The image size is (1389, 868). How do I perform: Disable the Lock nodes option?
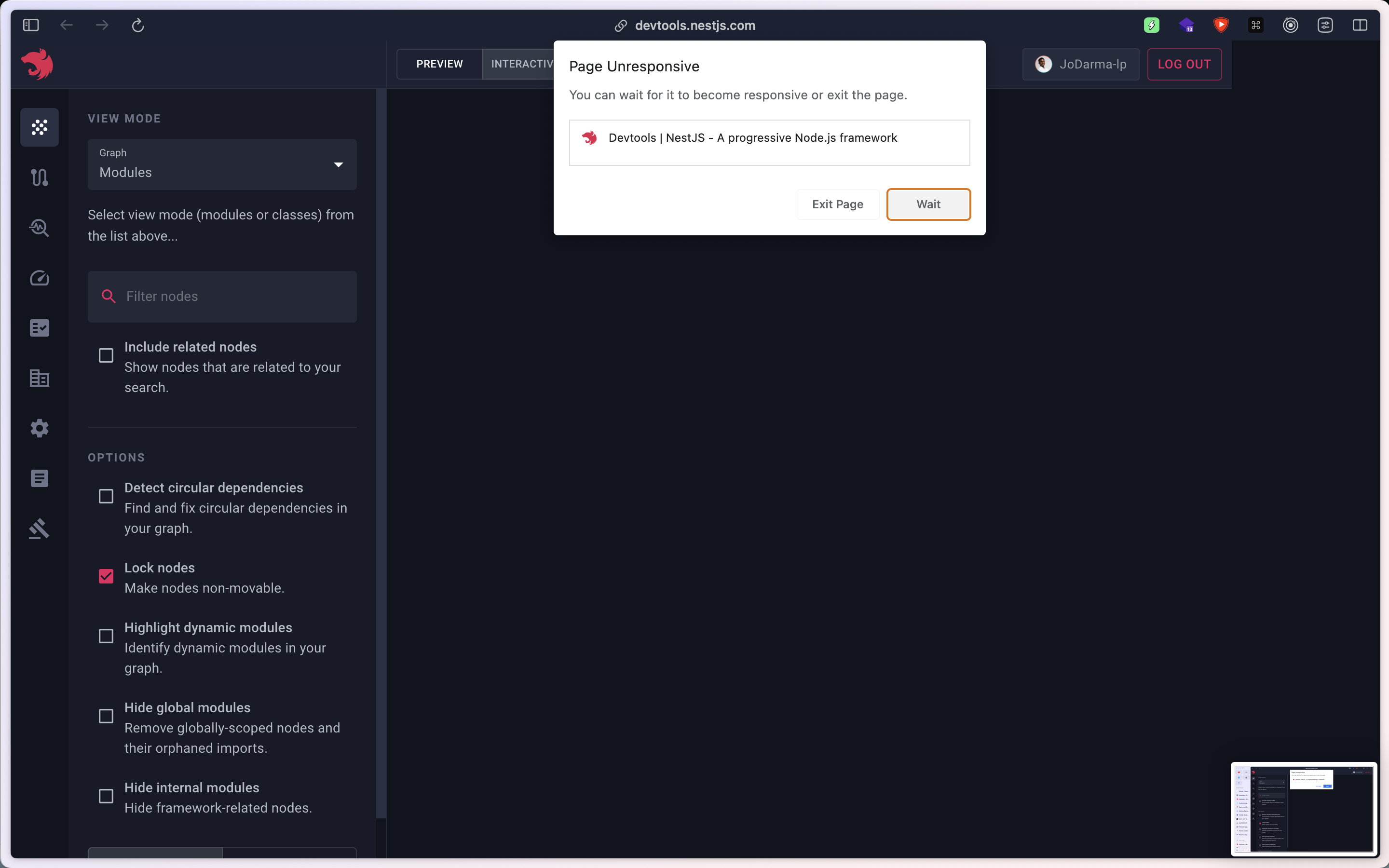[106, 576]
